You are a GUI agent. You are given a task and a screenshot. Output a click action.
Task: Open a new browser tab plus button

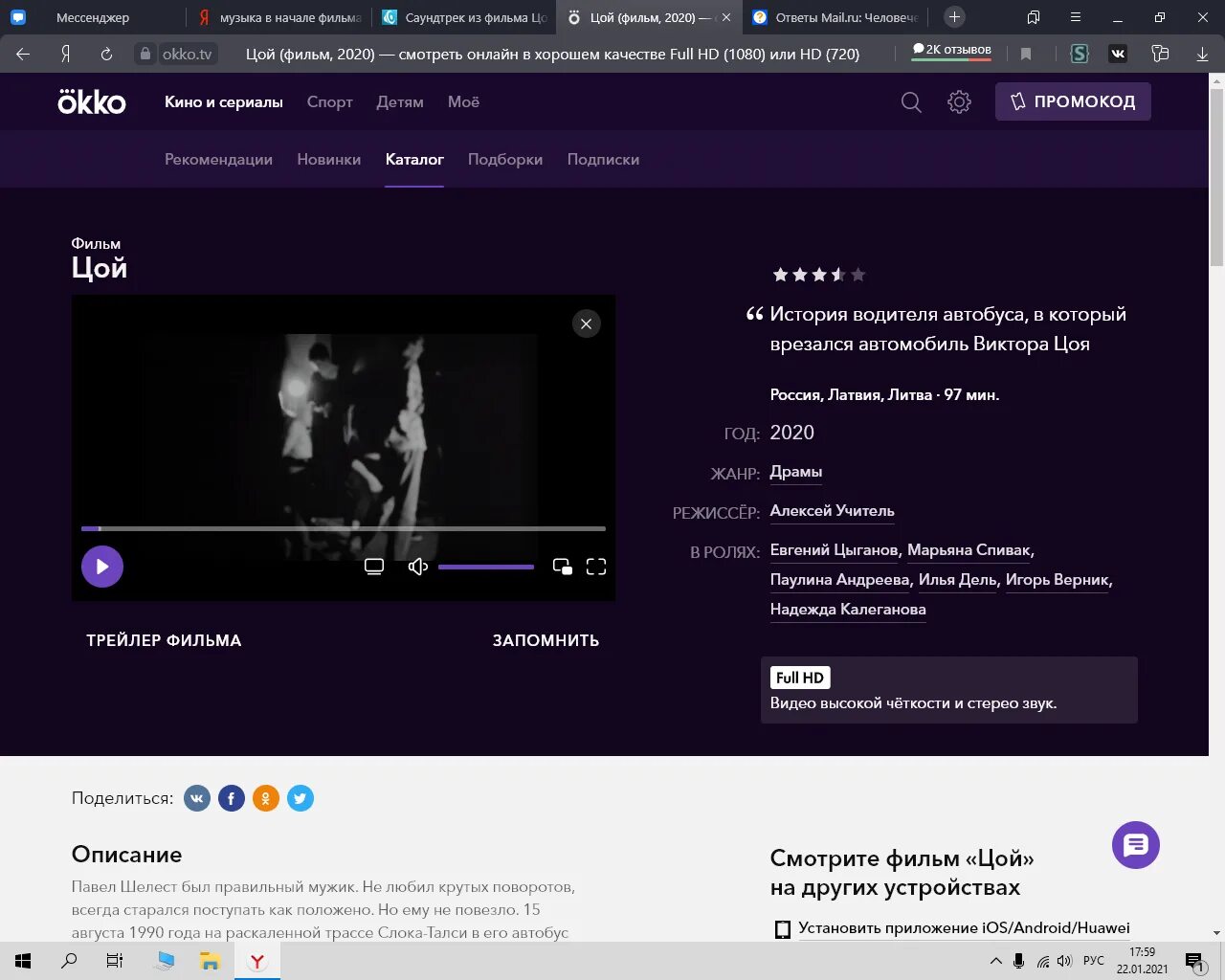click(x=954, y=17)
